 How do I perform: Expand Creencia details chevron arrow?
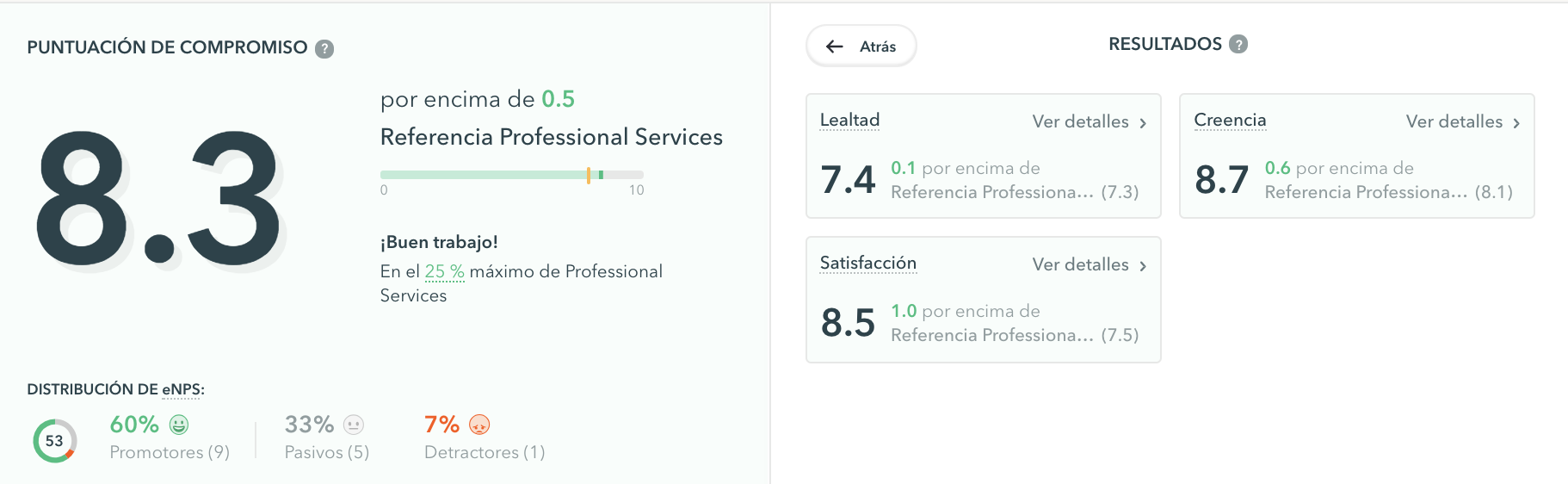(1516, 123)
